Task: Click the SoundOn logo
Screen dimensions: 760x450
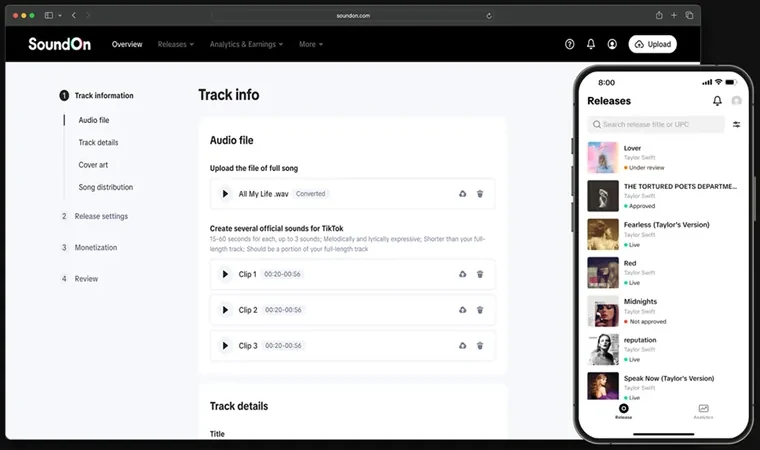Action: pyautogui.click(x=59, y=44)
